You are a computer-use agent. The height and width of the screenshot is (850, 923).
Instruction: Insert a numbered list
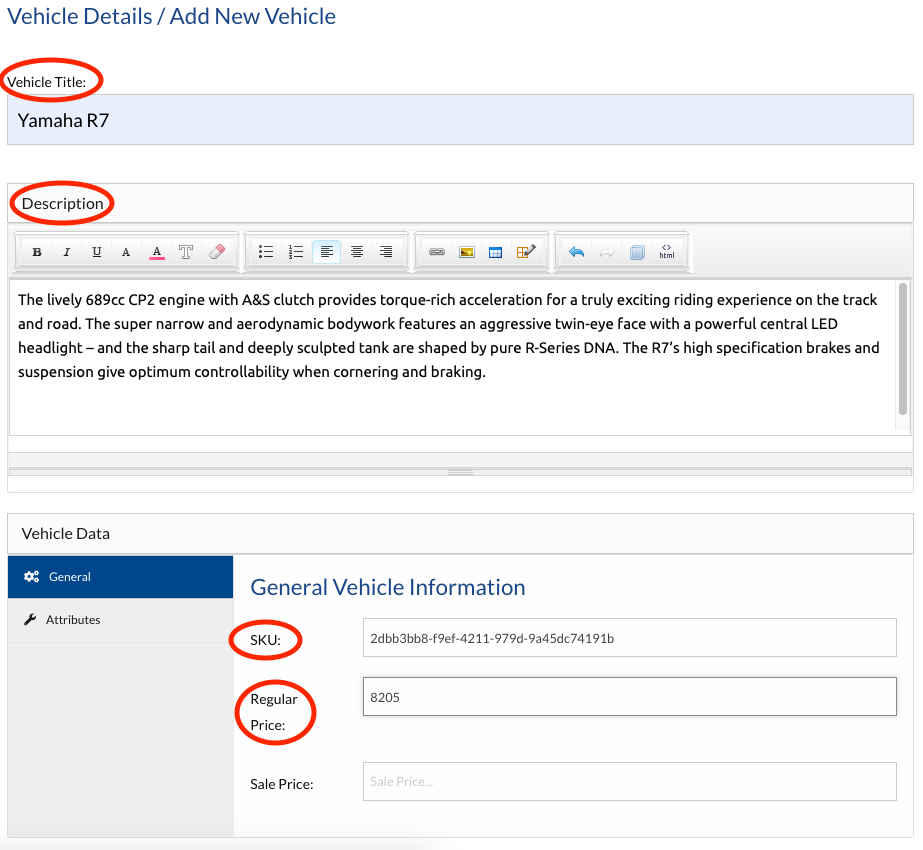[x=296, y=252]
